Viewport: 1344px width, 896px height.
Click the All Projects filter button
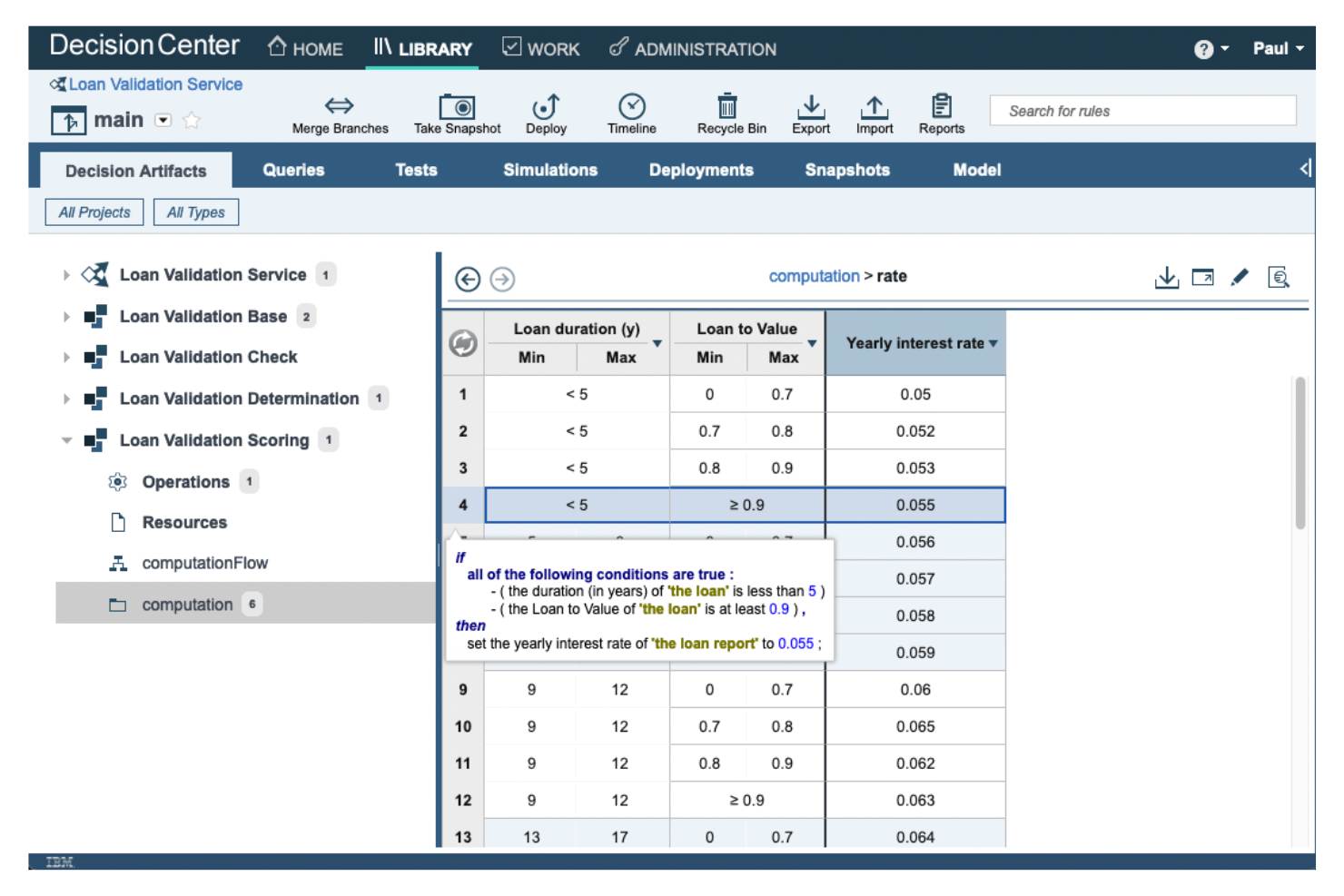[94, 212]
